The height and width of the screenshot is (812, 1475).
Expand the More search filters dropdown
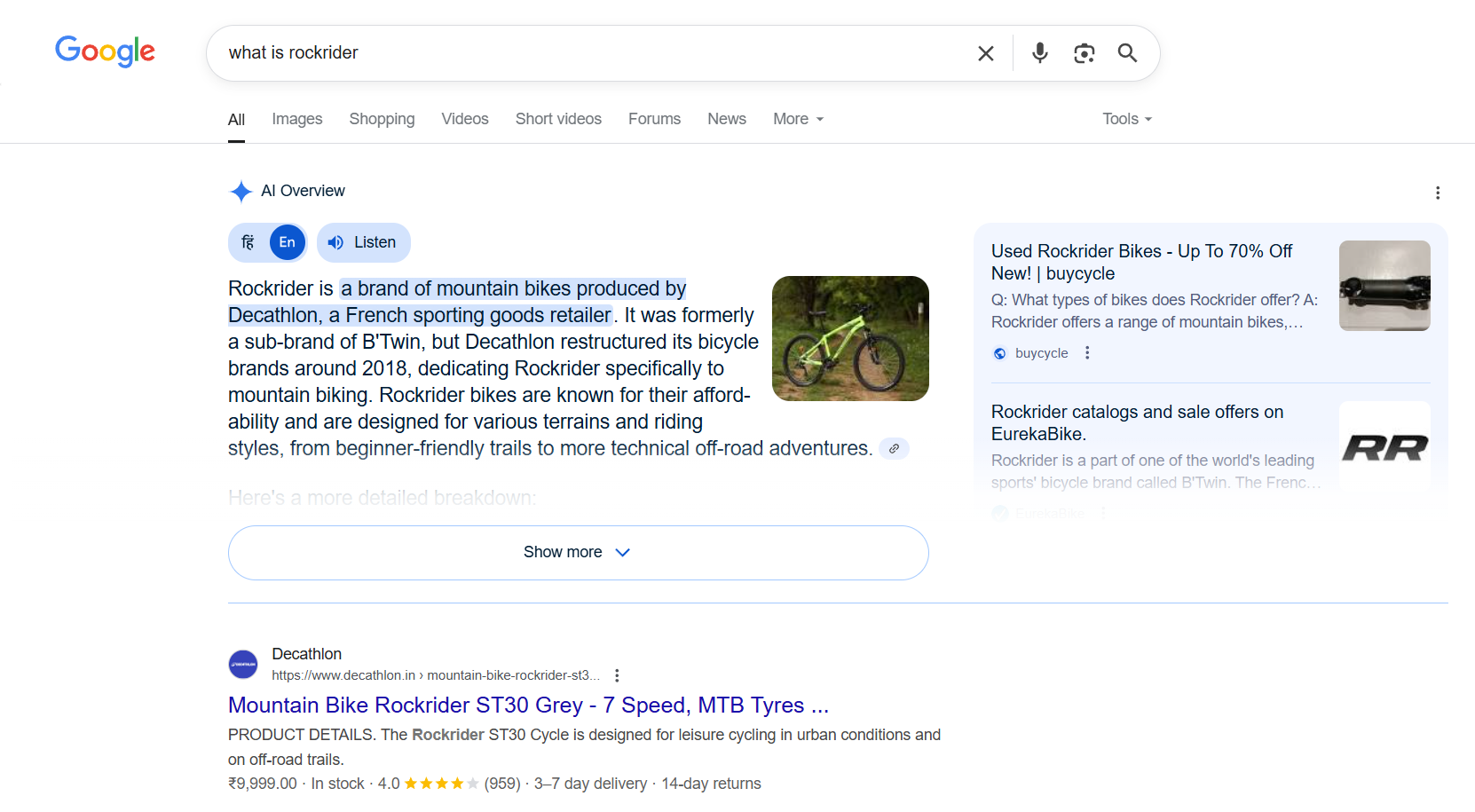[x=798, y=119]
